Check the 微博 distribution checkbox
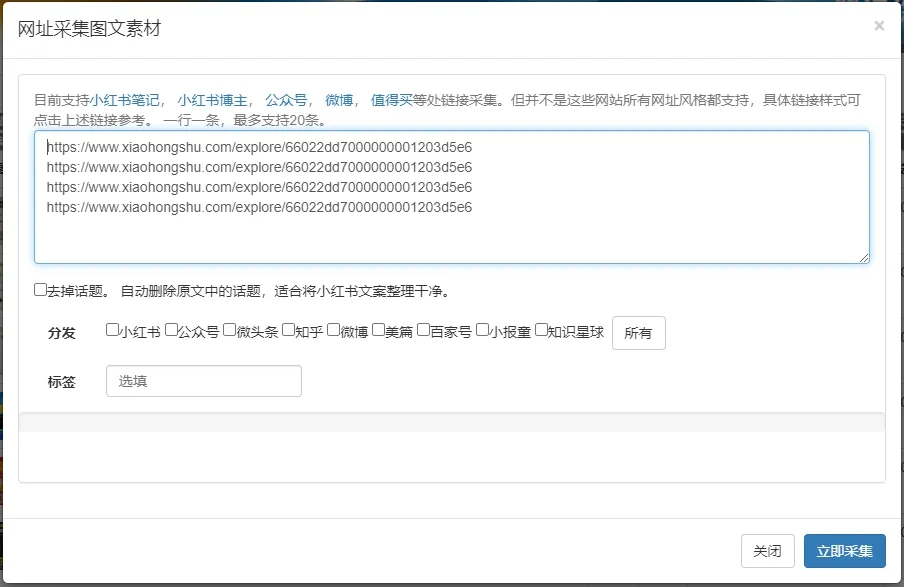Viewport: 904px width, 587px height. (333, 330)
